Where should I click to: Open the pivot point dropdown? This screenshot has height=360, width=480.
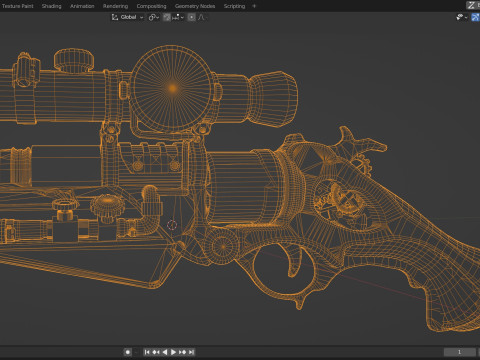pyautogui.click(x=154, y=17)
